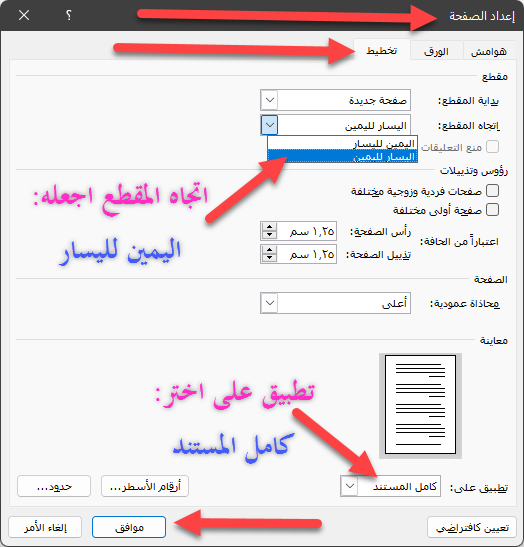Open the محاذاة عمودية dropdown arrow
524x547 pixels.
(270, 303)
